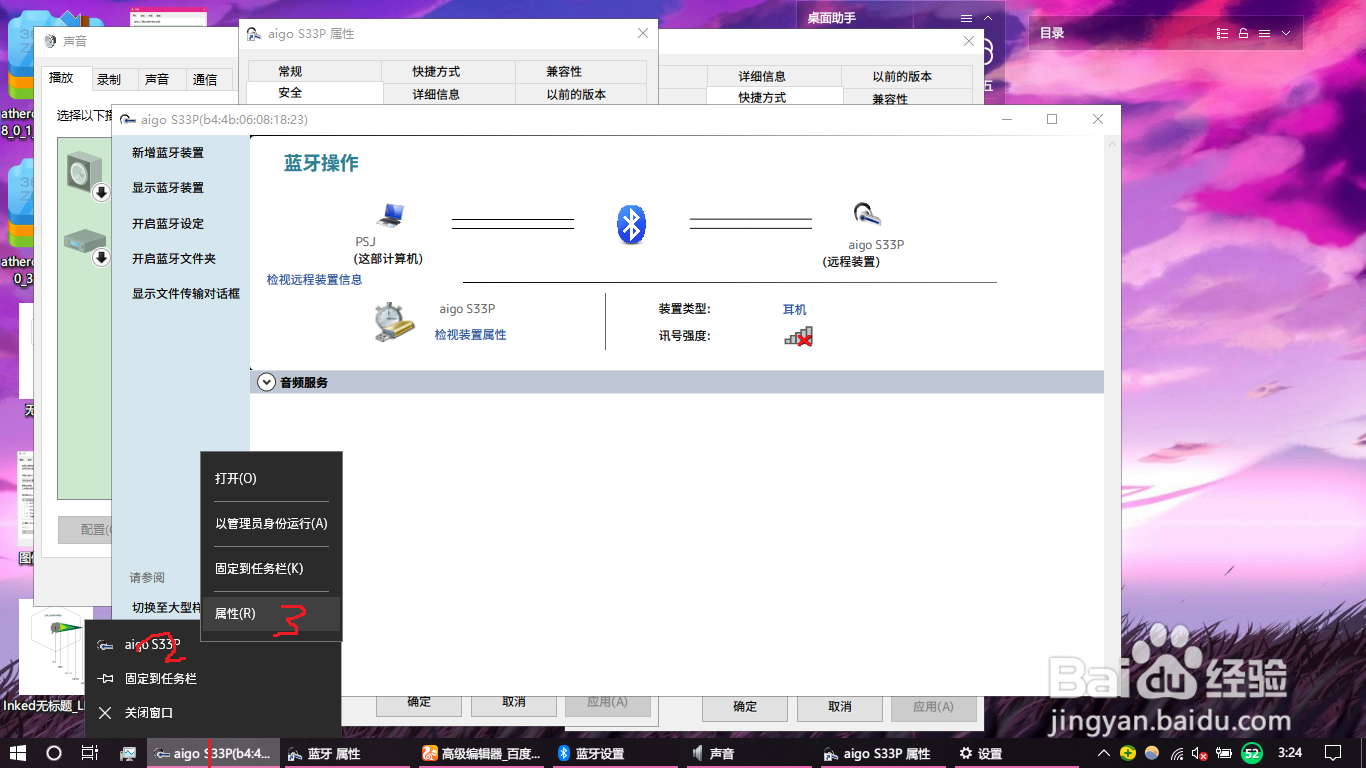The width and height of the screenshot is (1366, 768).
Task: Click the PSJ laptop computer icon
Action: pyautogui.click(x=390, y=215)
